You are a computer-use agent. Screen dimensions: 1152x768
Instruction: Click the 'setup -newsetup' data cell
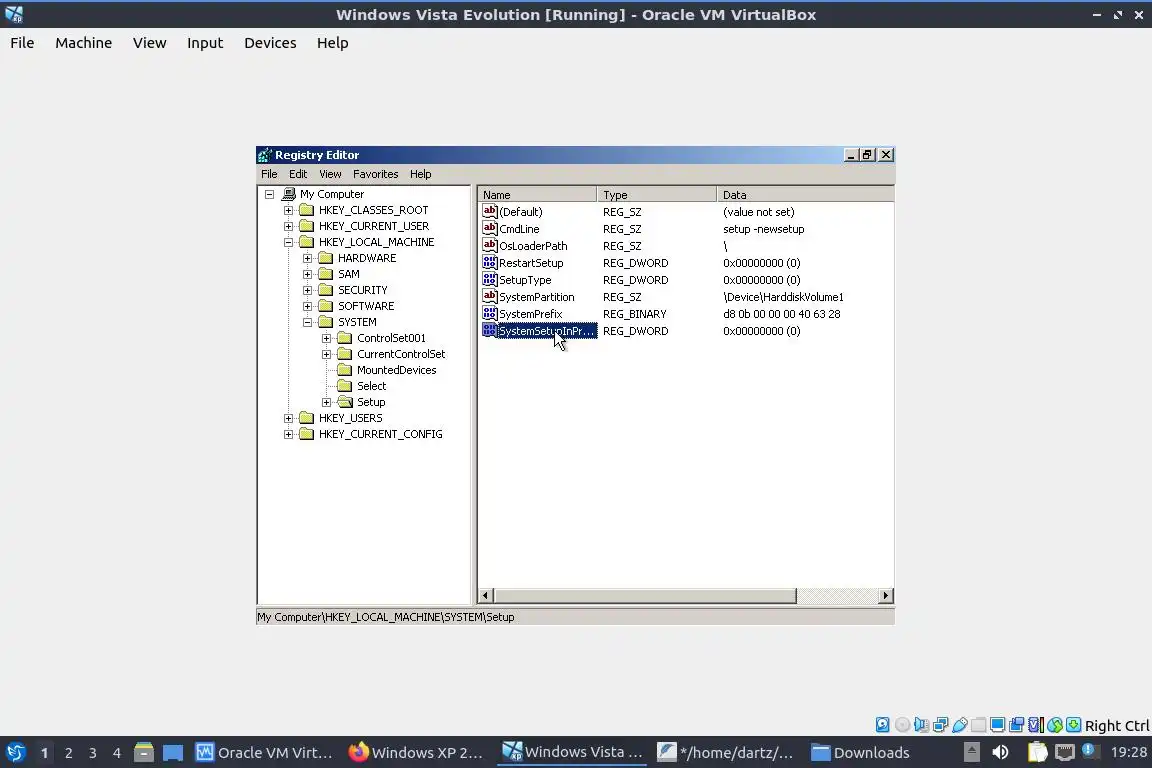click(763, 229)
